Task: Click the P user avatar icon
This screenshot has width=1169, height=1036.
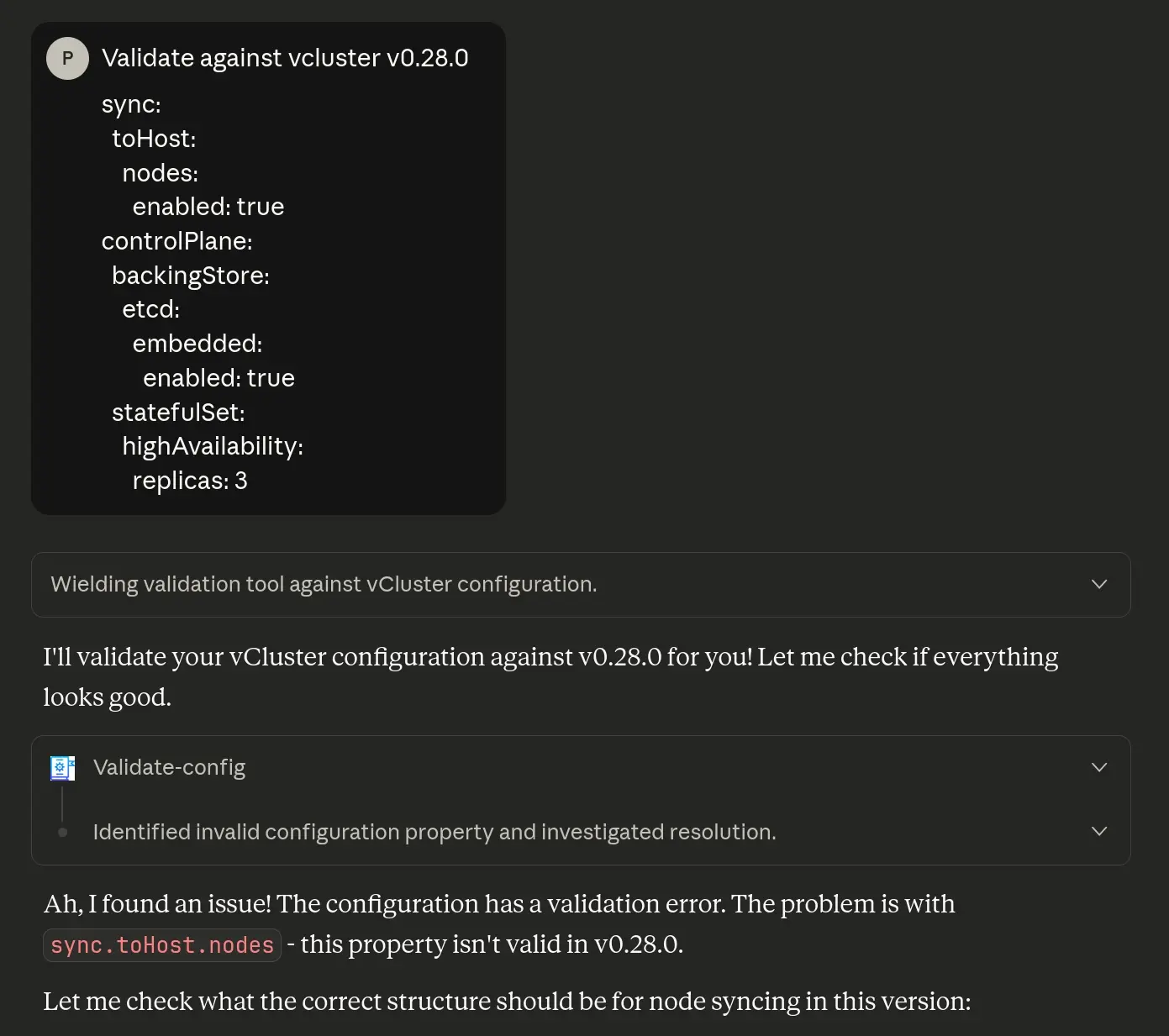Action: coord(66,57)
